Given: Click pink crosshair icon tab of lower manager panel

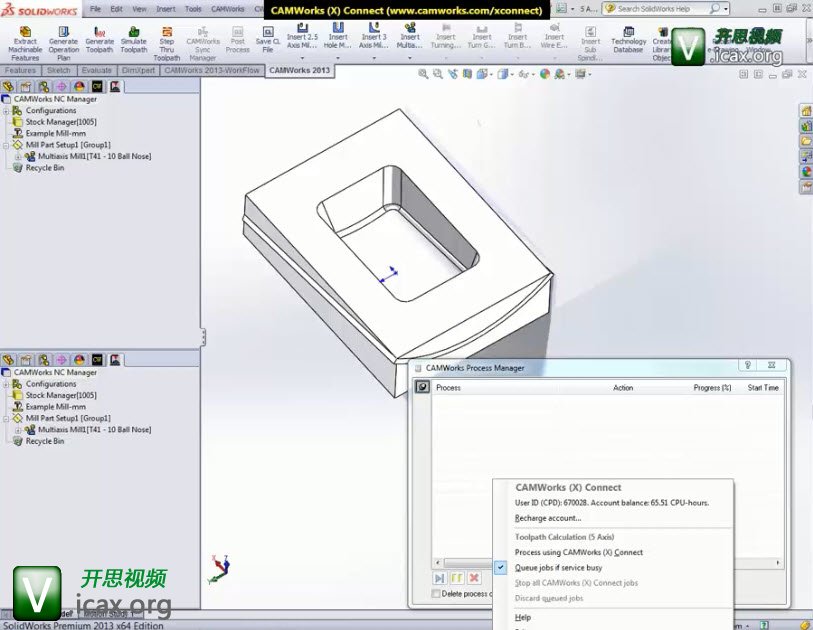Looking at the screenshot, I should [x=61, y=359].
